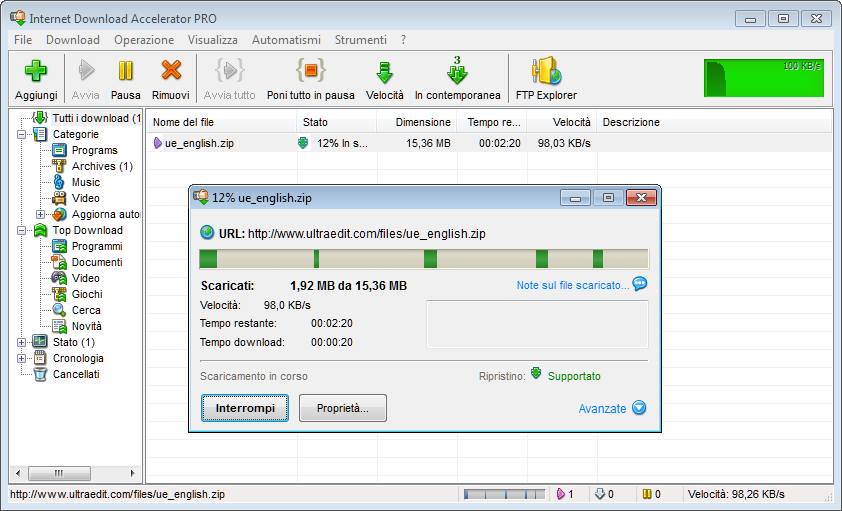Screen dimensions: 842x511
Task: Collapse the Categorie tree node
Action: click(x=21, y=134)
